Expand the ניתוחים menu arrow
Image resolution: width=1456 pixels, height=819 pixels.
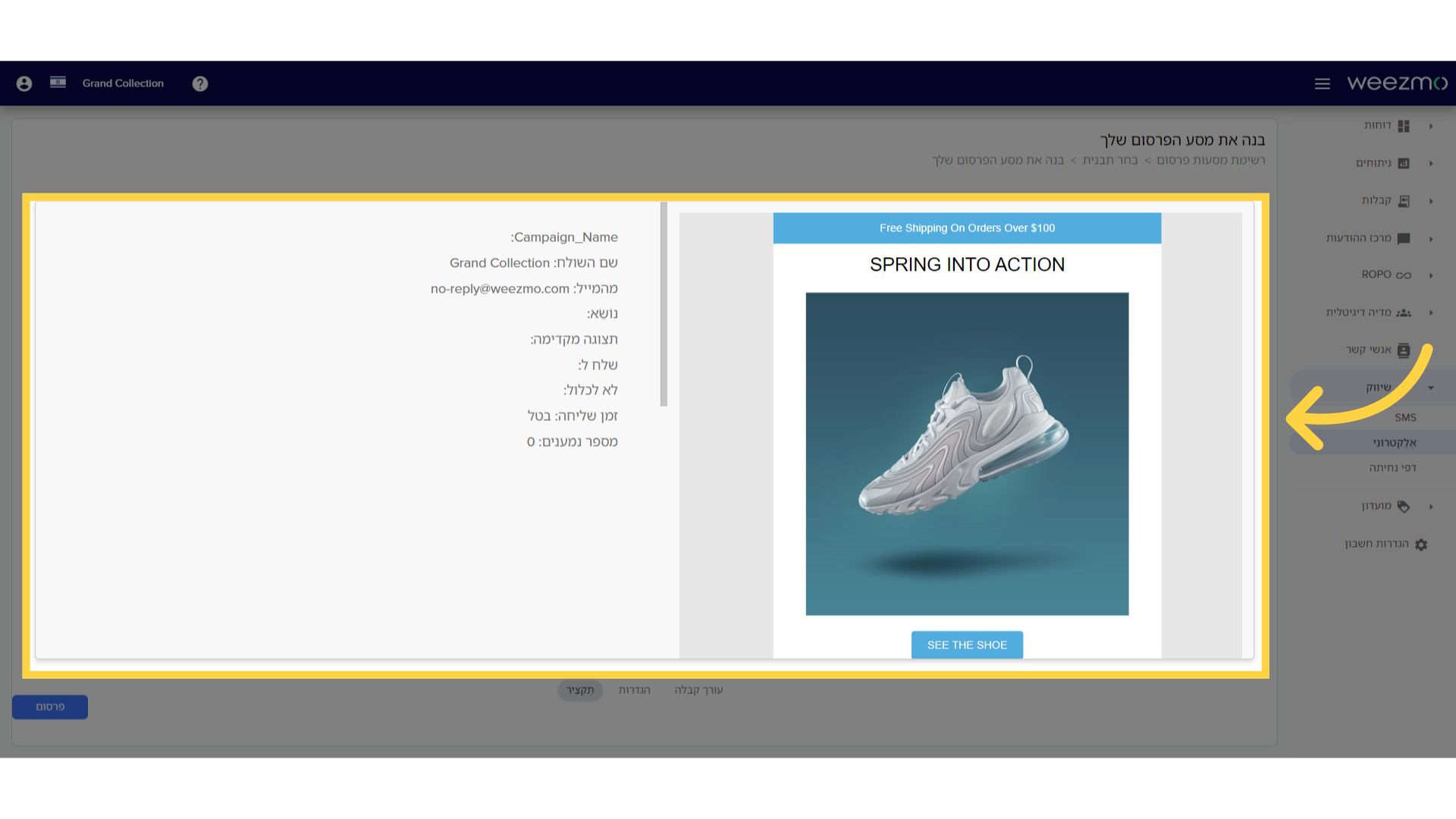pyautogui.click(x=1431, y=163)
